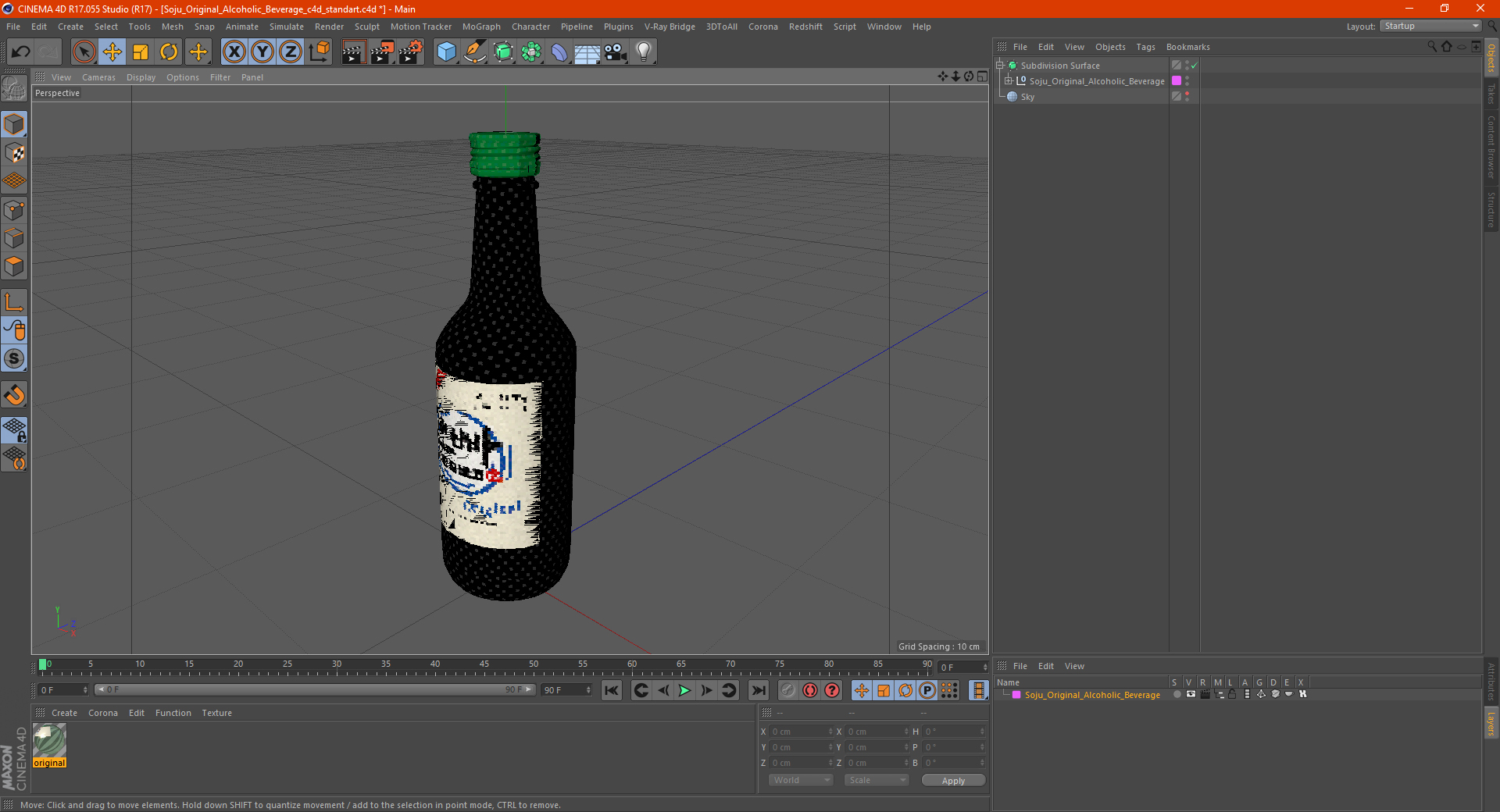Open the Mesh menu

coord(172,27)
